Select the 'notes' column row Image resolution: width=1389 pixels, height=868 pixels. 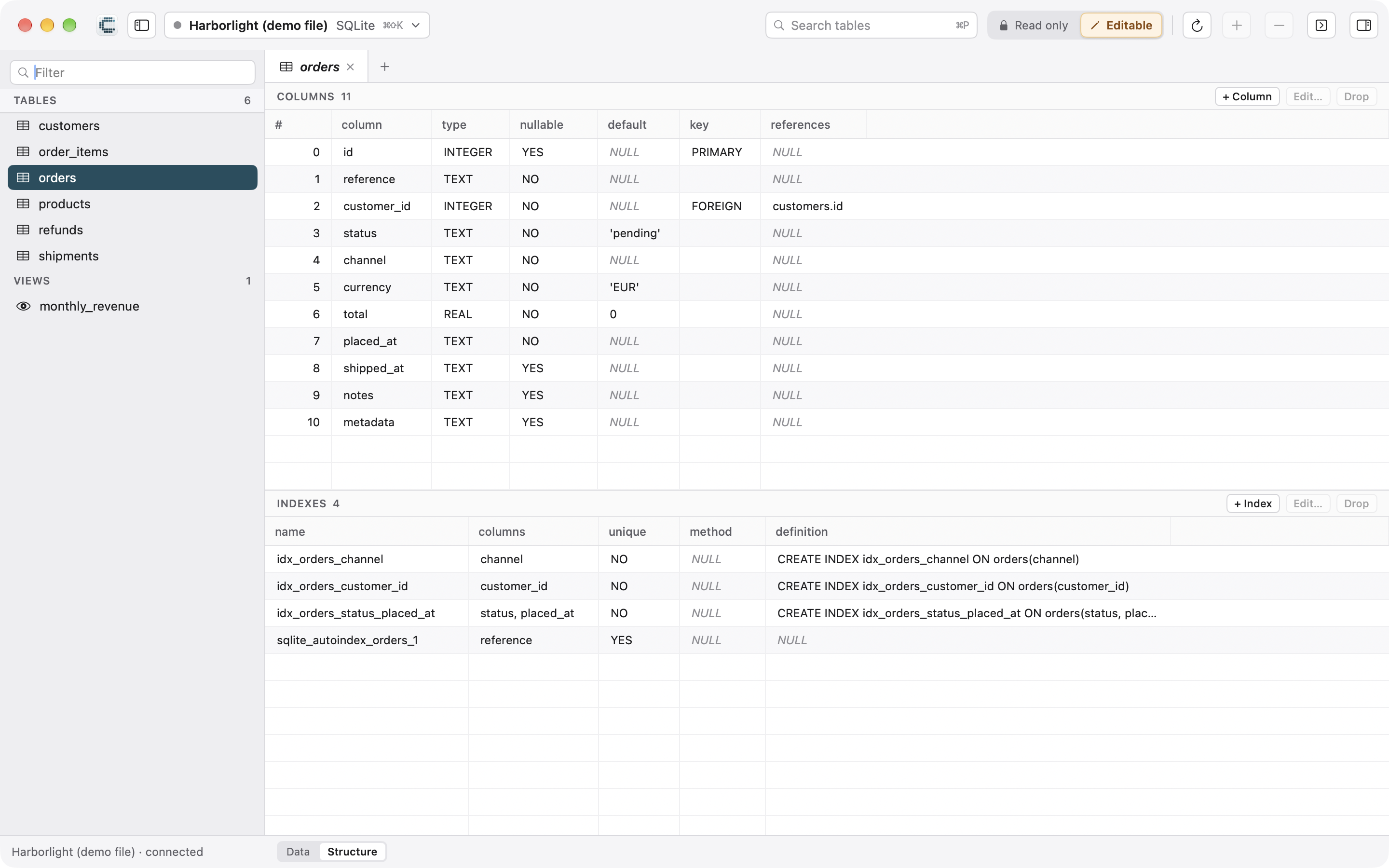[827, 395]
